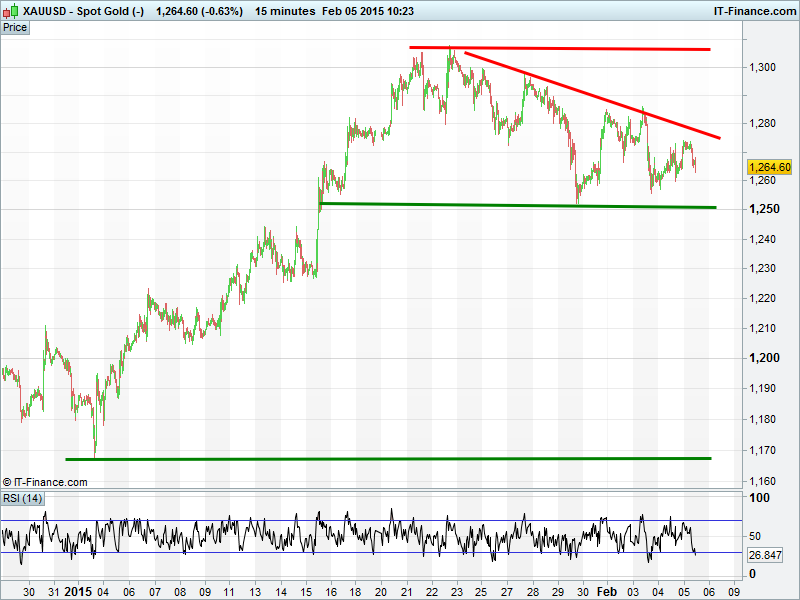The image size is (800, 600).
Task: Click the RSI (14) indicator label
Action: (x=22, y=498)
